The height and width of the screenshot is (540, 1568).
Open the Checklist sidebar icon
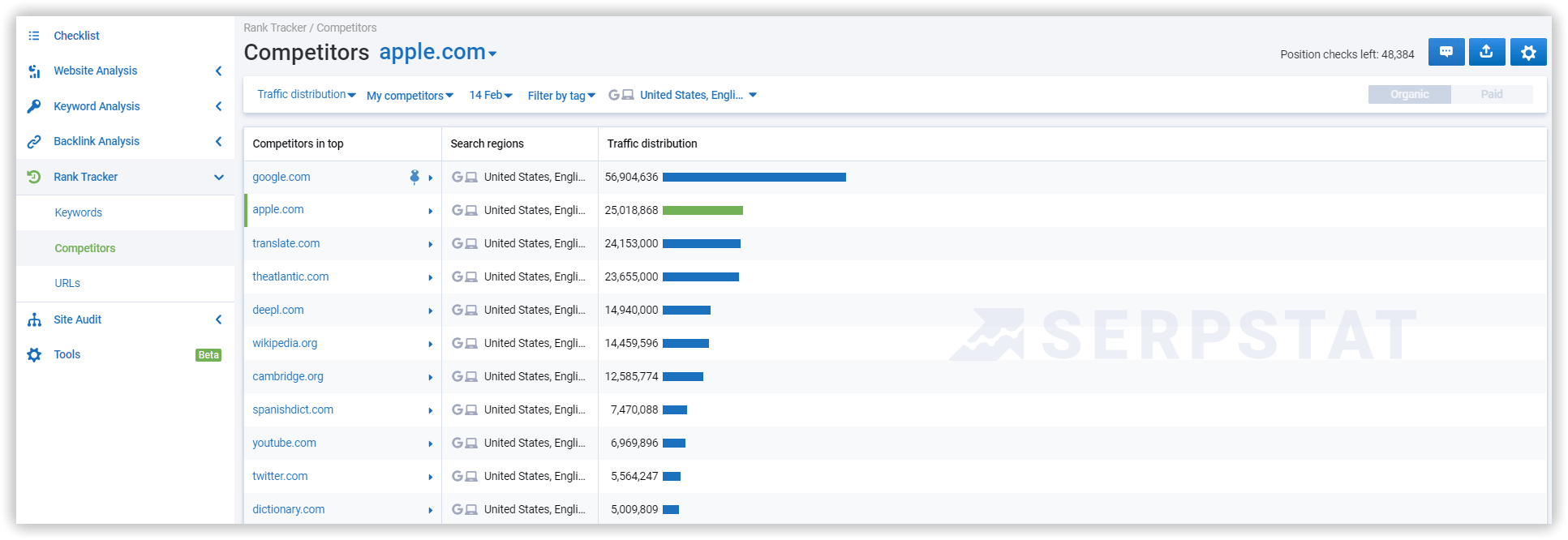pos(34,36)
